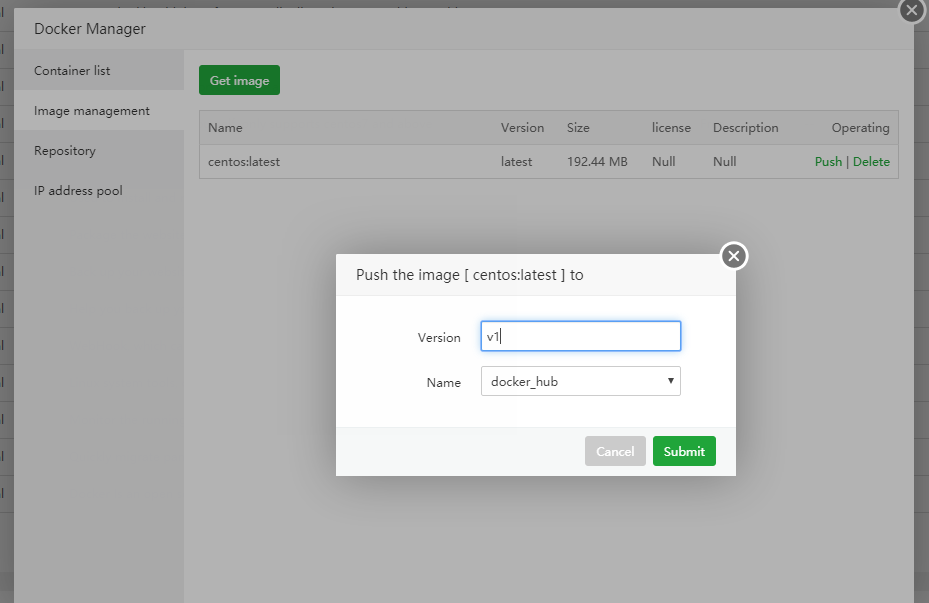The image size is (929, 603).
Task: Close the Push image dialog
Action: tap(734, 257)
